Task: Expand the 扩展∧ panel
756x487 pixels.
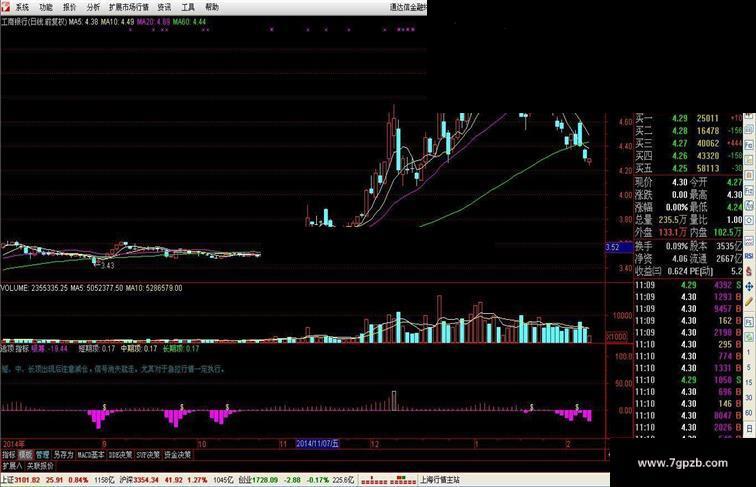Action: (x=12, y=466)
